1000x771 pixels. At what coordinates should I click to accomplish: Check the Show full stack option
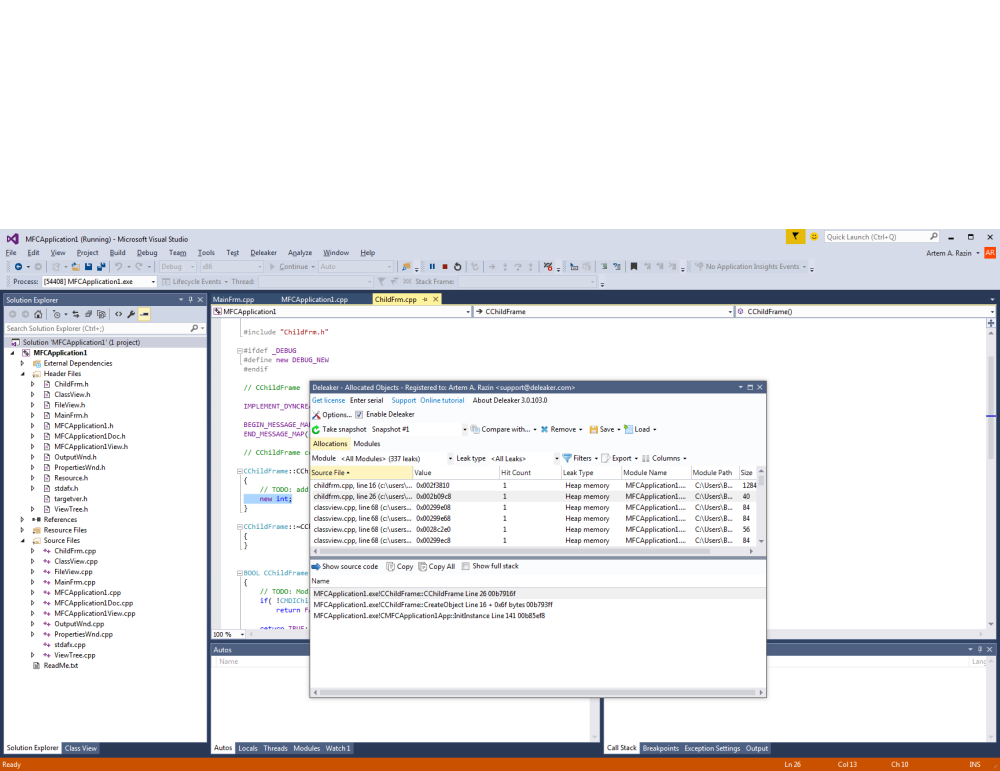pos(467,566)
